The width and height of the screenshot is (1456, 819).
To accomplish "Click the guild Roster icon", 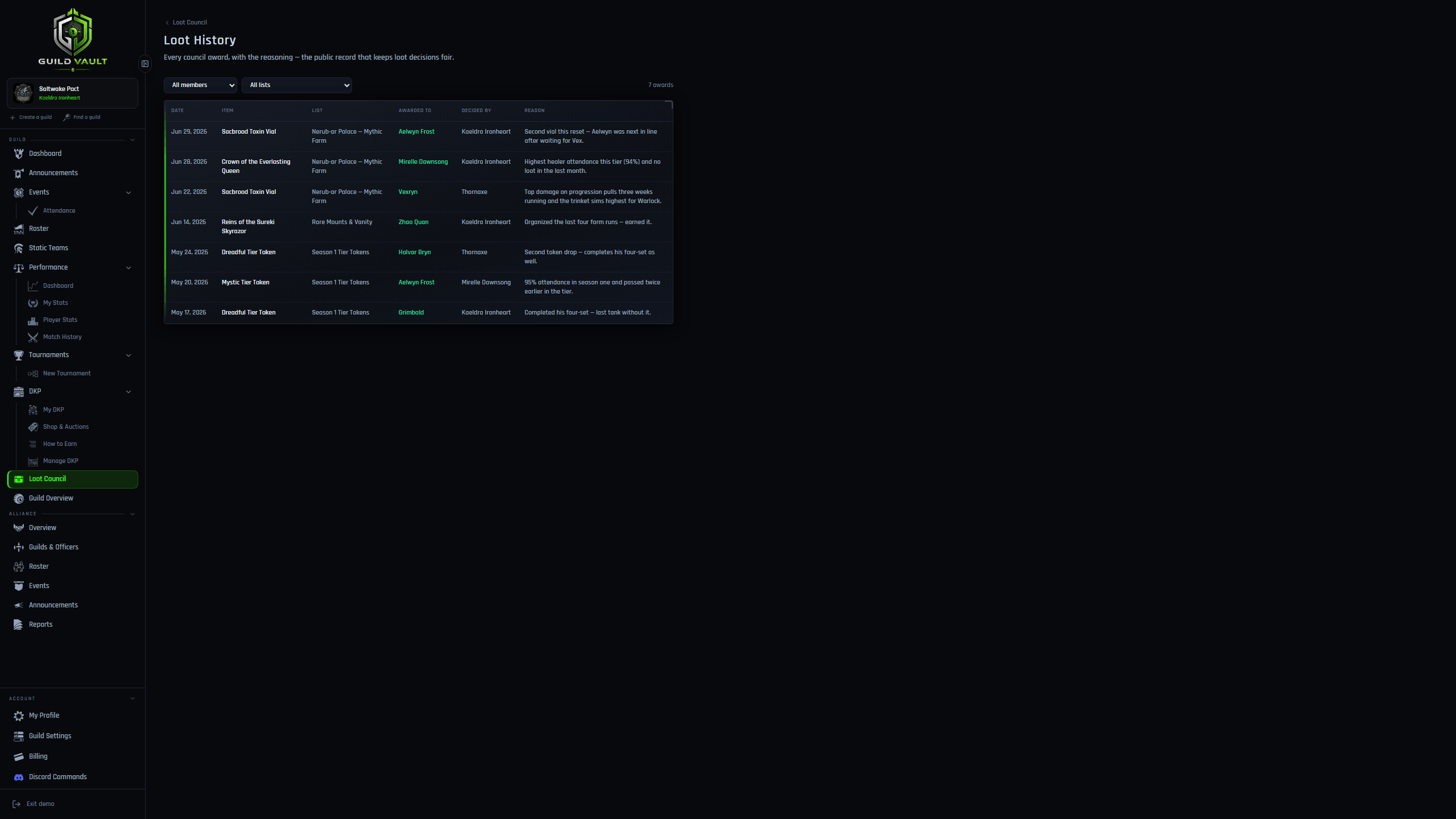I will click(x=19, y=229).
